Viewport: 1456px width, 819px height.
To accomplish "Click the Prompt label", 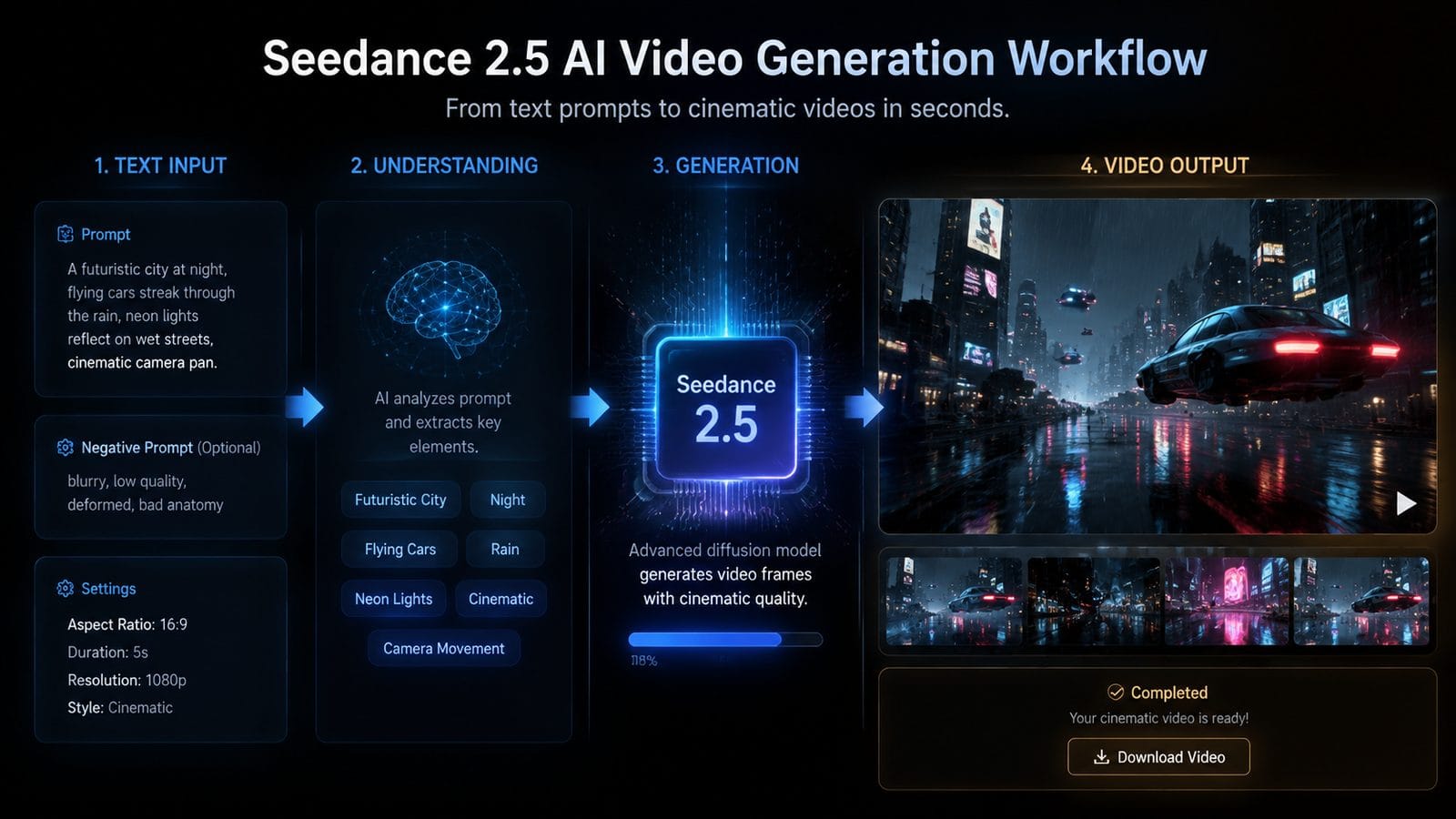I will point(106,234).
